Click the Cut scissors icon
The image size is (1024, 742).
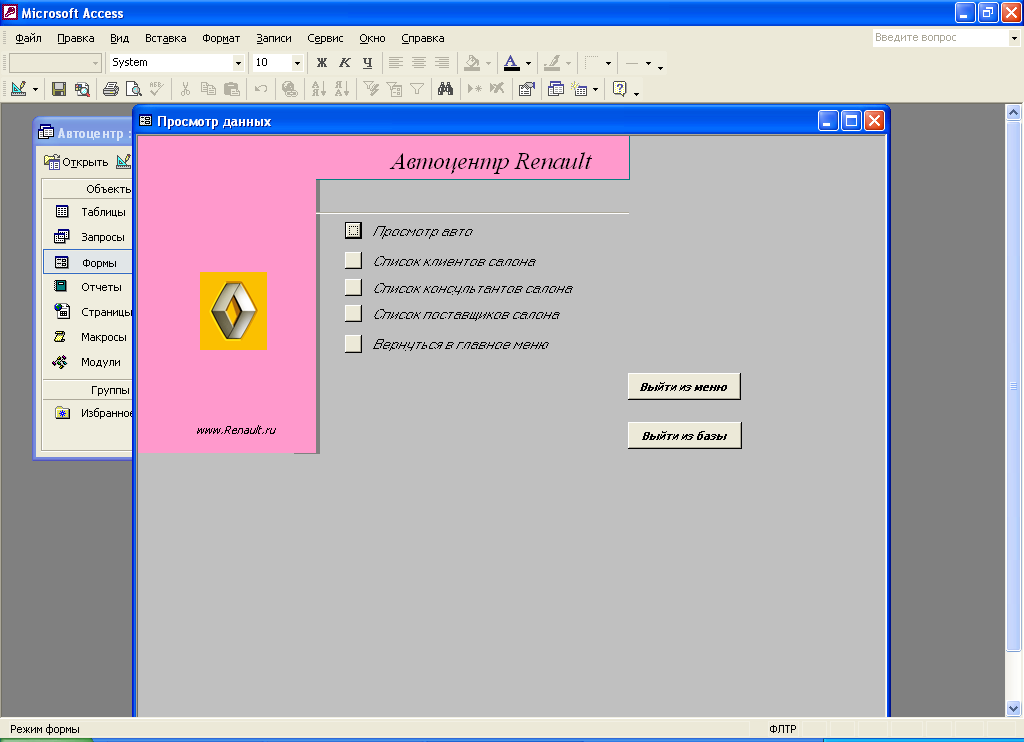185,89
